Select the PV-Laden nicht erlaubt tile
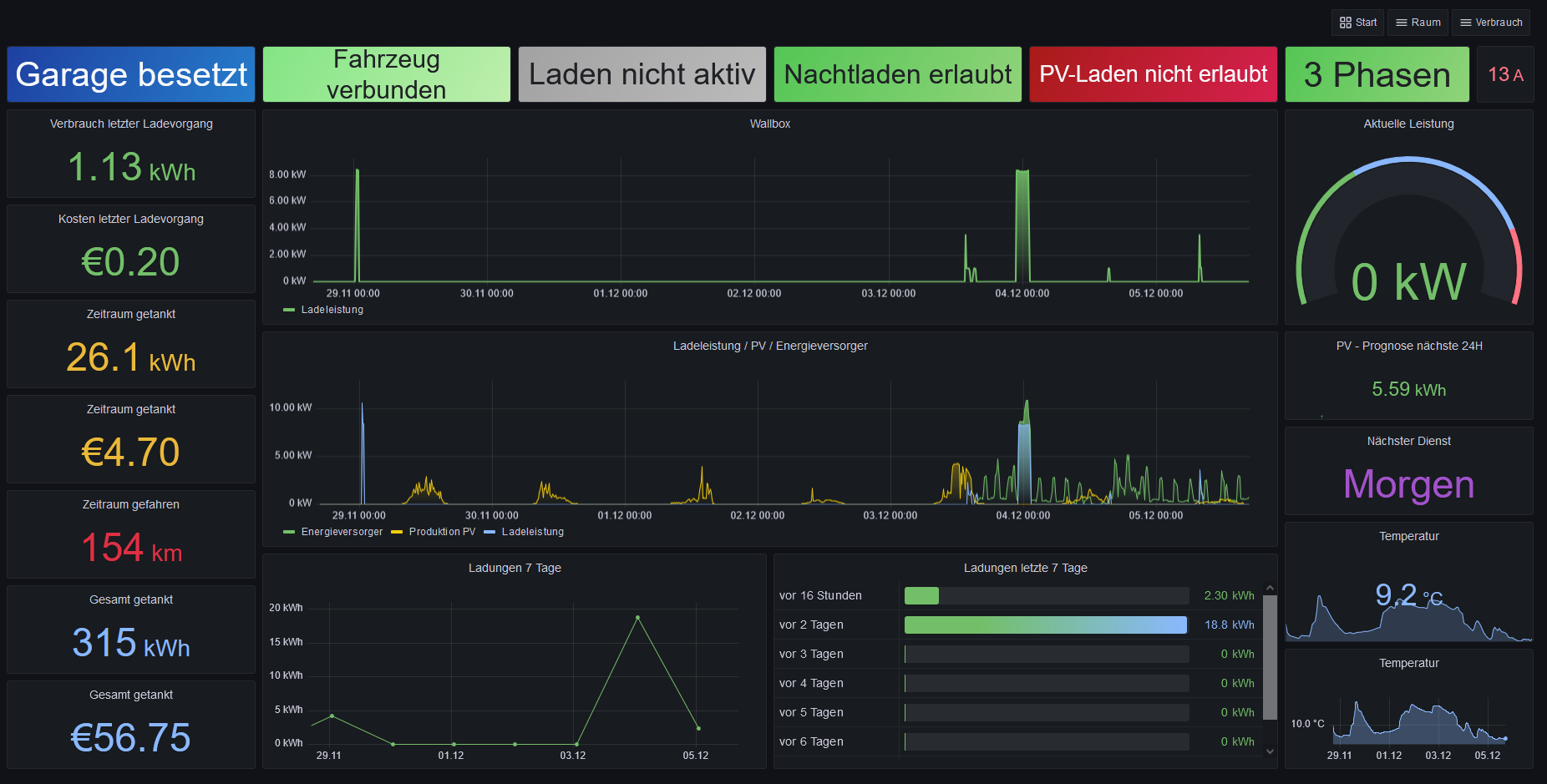The image size is (1547, 784). click(1154, 74)
